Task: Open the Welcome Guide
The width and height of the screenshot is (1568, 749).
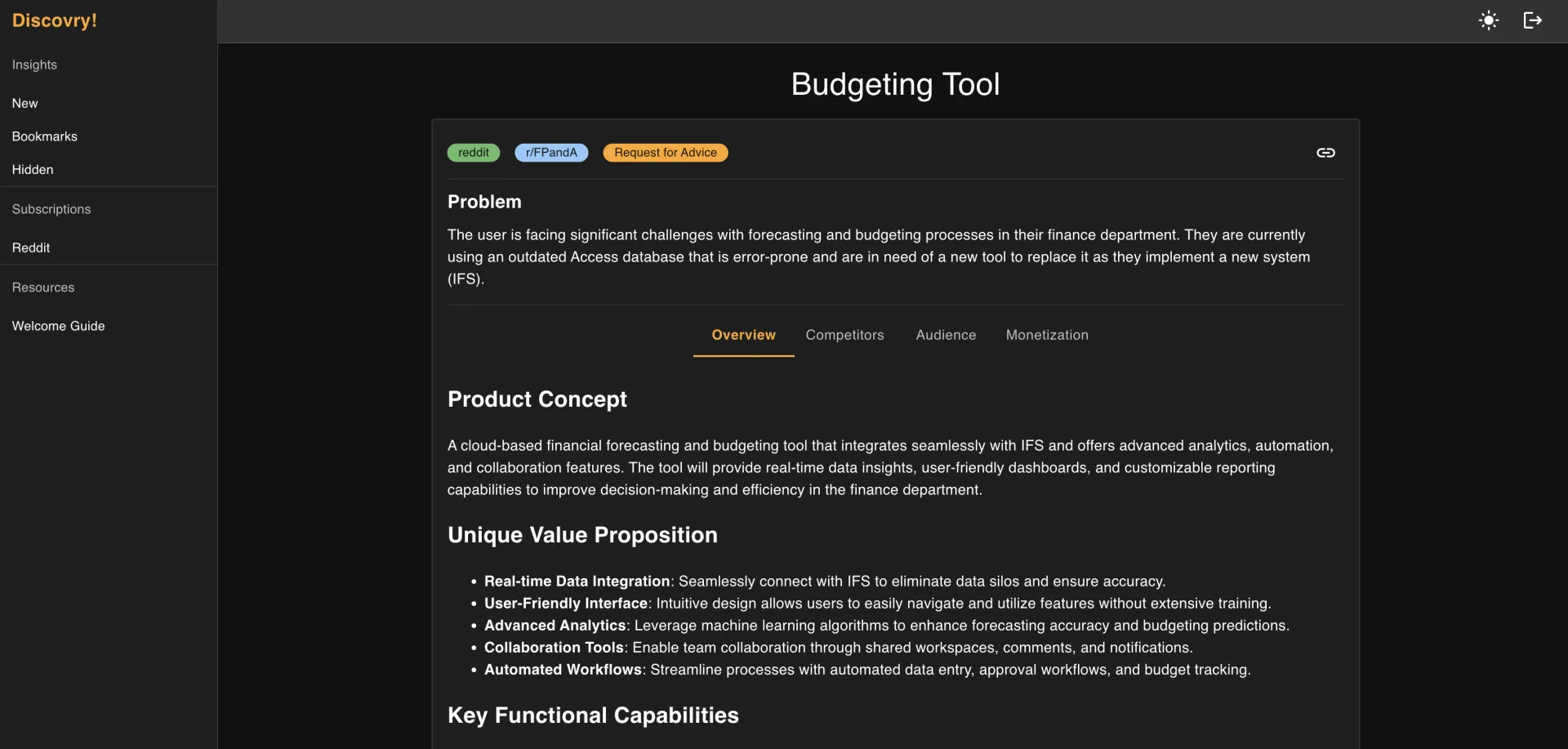Action: 59,326
